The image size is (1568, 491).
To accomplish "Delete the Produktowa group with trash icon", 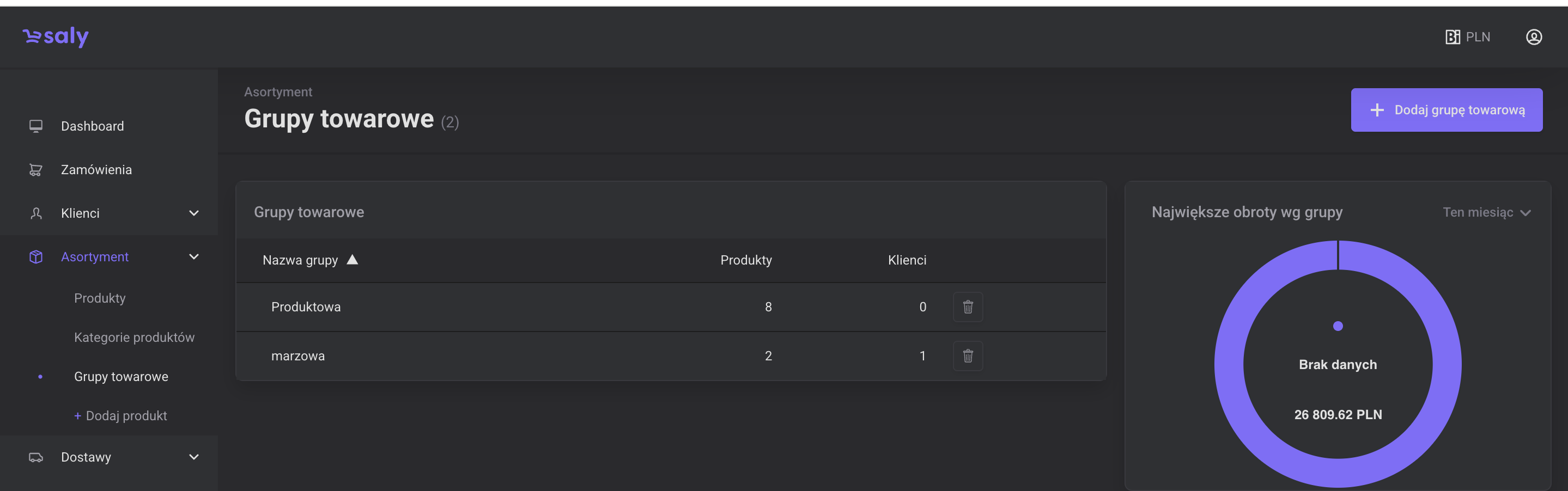I will 967,306.
